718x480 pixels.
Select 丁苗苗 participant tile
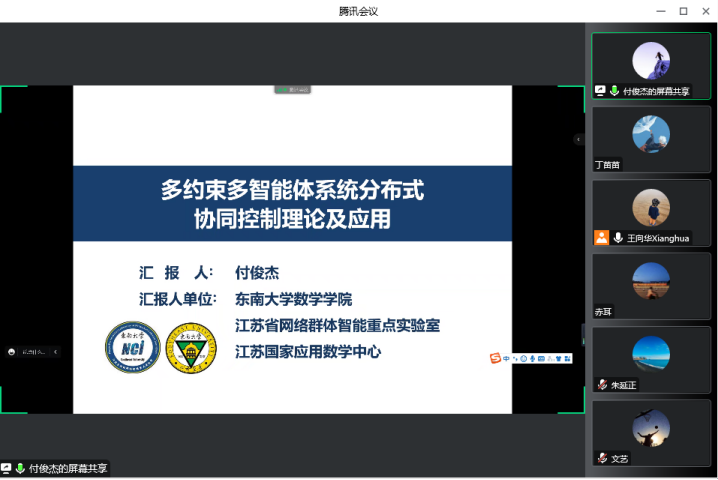point(651,135)
